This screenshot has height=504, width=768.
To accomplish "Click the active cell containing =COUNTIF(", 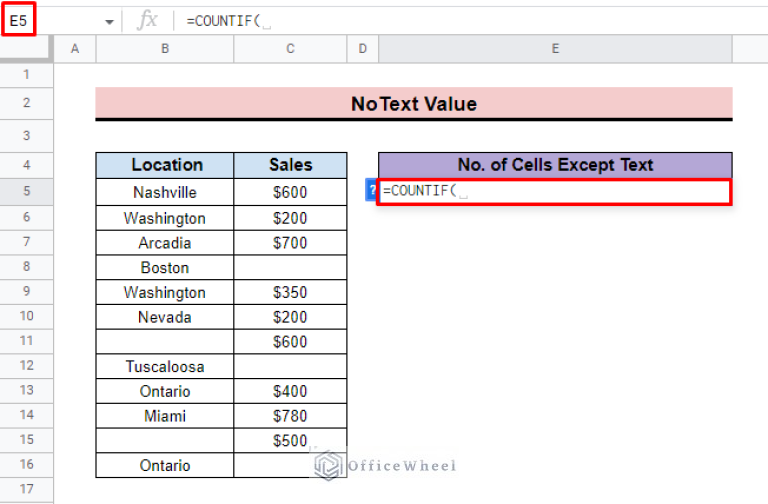I will coord(555,191).
